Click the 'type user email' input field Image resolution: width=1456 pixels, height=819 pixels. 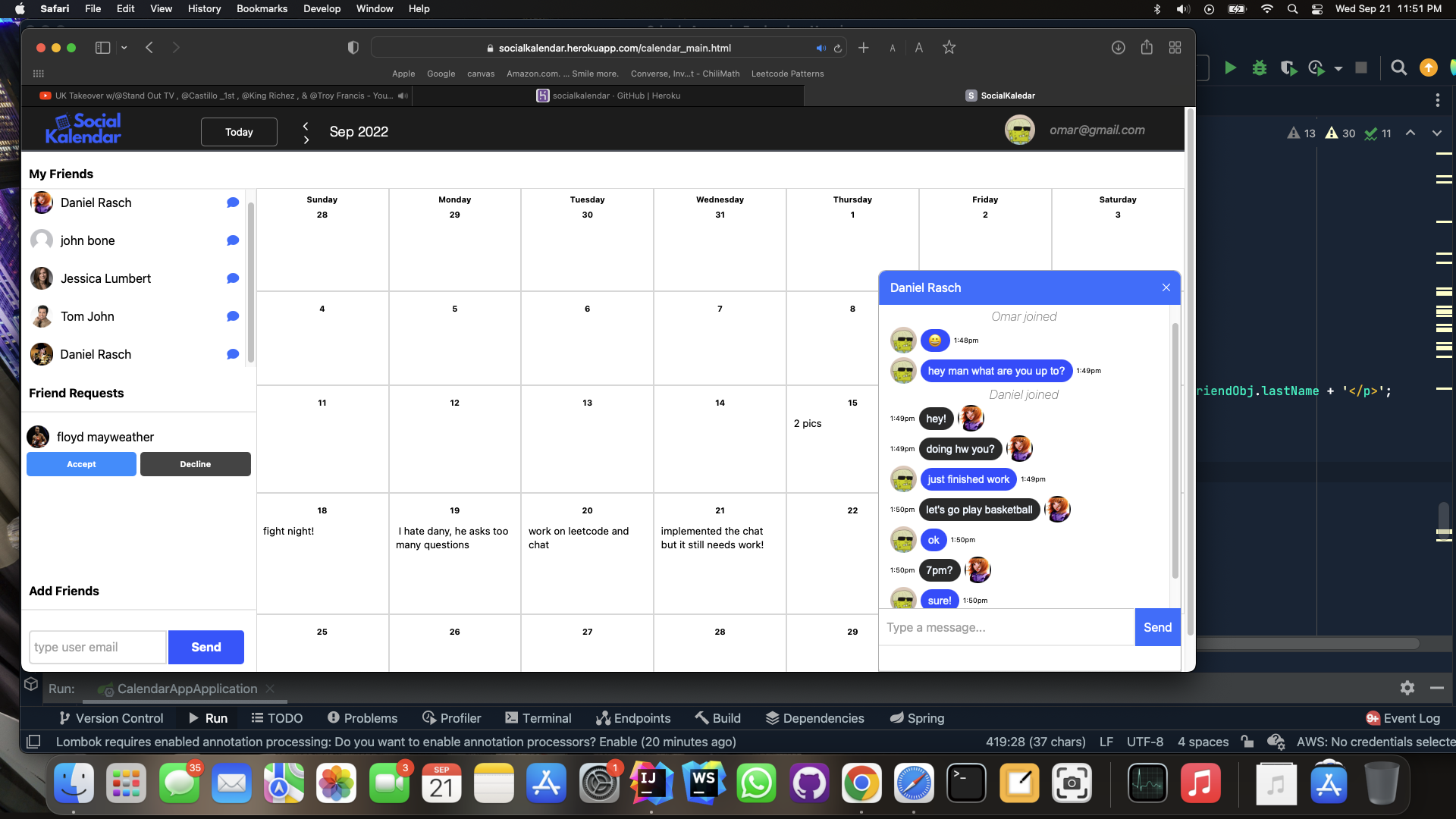click(96, 647)
